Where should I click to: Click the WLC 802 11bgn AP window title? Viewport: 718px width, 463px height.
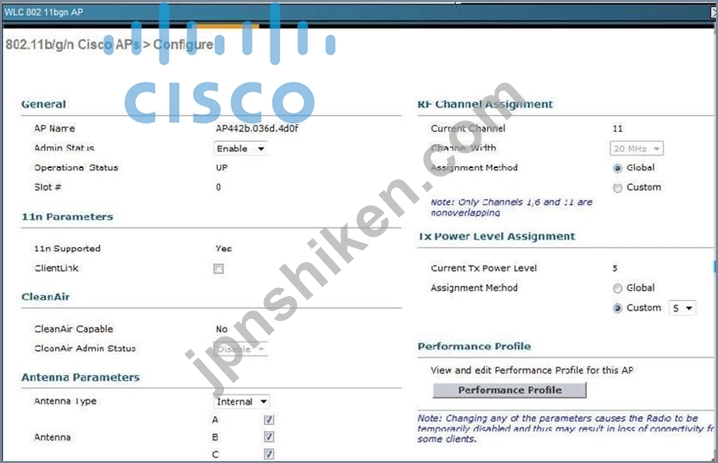[x=44, y=12]
